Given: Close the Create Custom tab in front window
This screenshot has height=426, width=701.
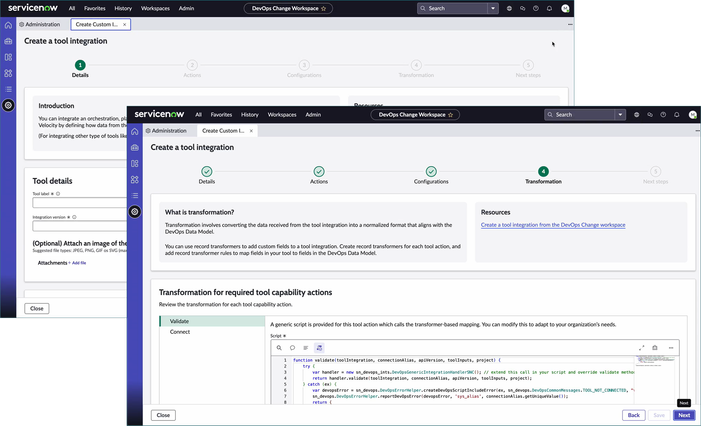Looking at the screenshot, I should (251, 131).
